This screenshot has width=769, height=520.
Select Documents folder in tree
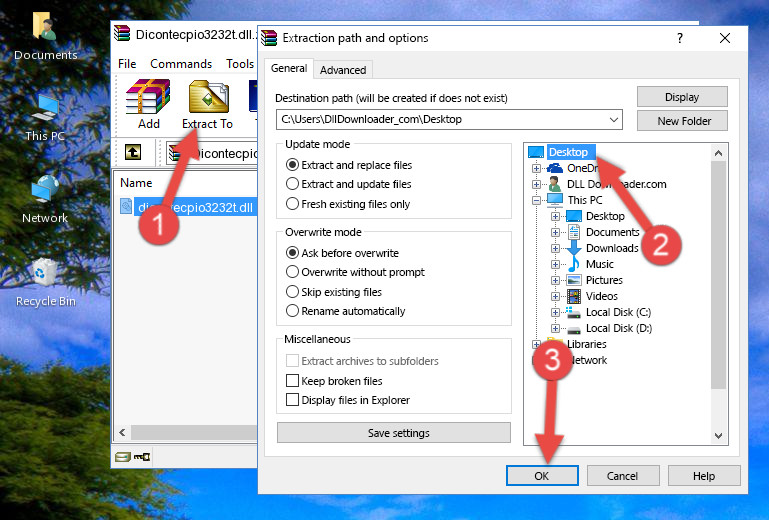click(x=613, y=232)
